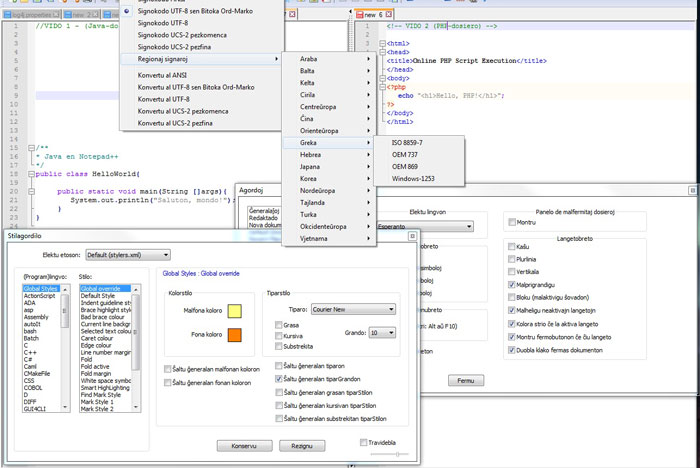
Task: Toggle Ŝaltu ĝeneralan substrekitan tiparStilon checkbox
Action: click(279, 418)
